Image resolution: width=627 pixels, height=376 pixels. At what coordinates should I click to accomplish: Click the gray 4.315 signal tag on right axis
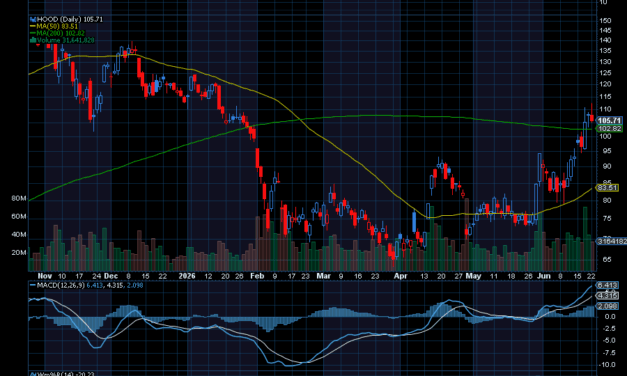[x=607, y=296]
